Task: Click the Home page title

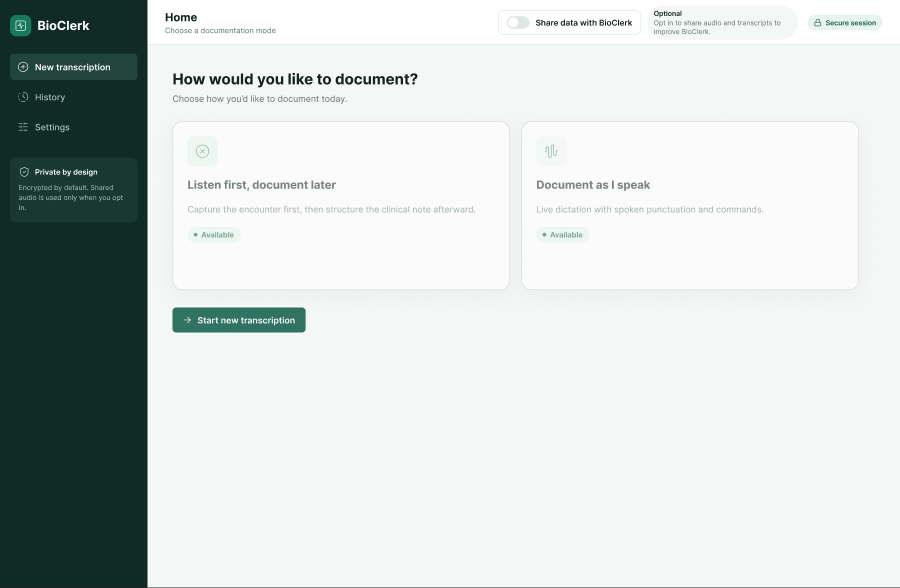Action: click(x=181, y=17)
